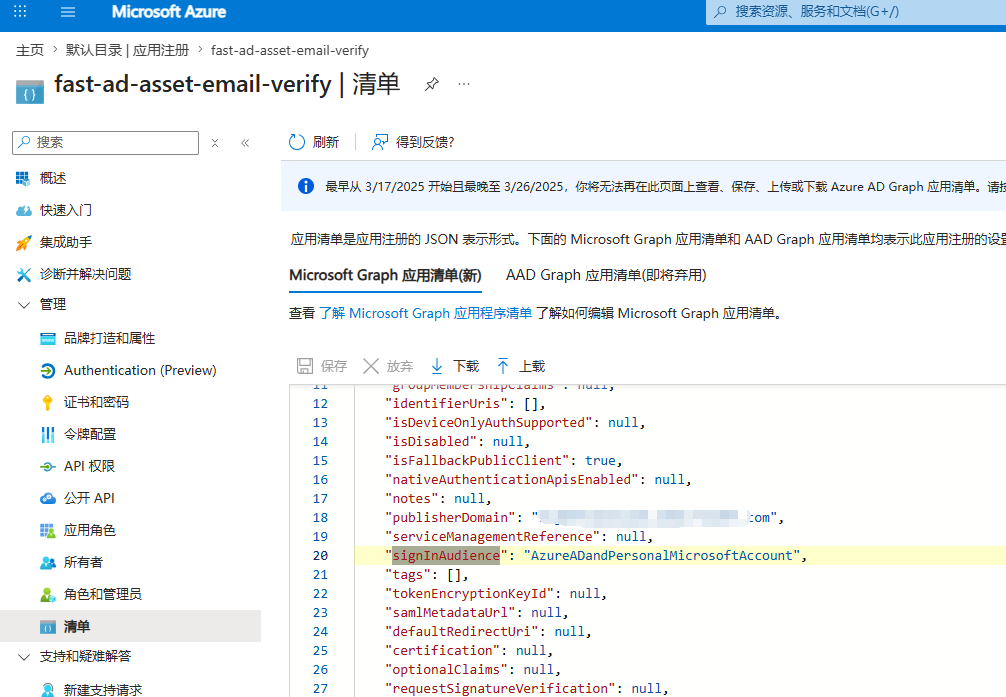
Task: Click the AzureADandPersonalMicrosoftAccount value
Action: point(662,555)
